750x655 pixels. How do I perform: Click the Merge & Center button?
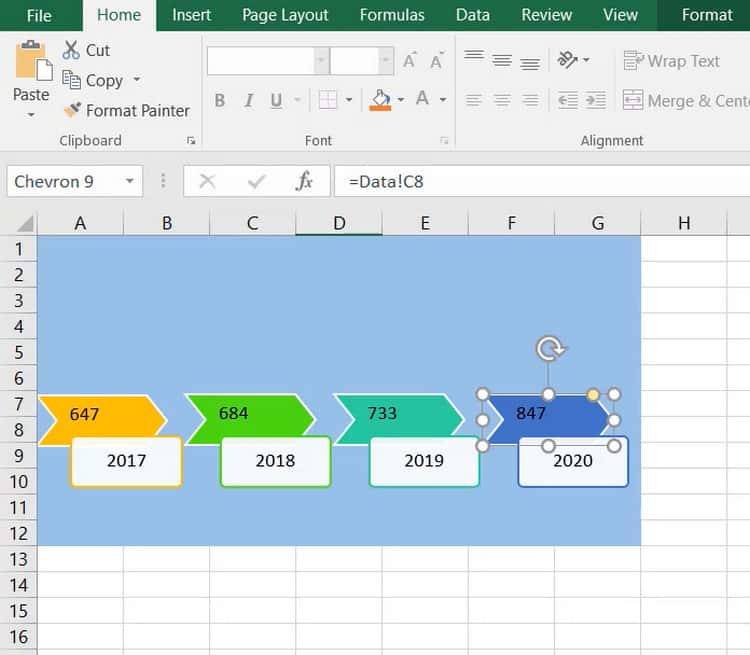(x=686, y=100)
